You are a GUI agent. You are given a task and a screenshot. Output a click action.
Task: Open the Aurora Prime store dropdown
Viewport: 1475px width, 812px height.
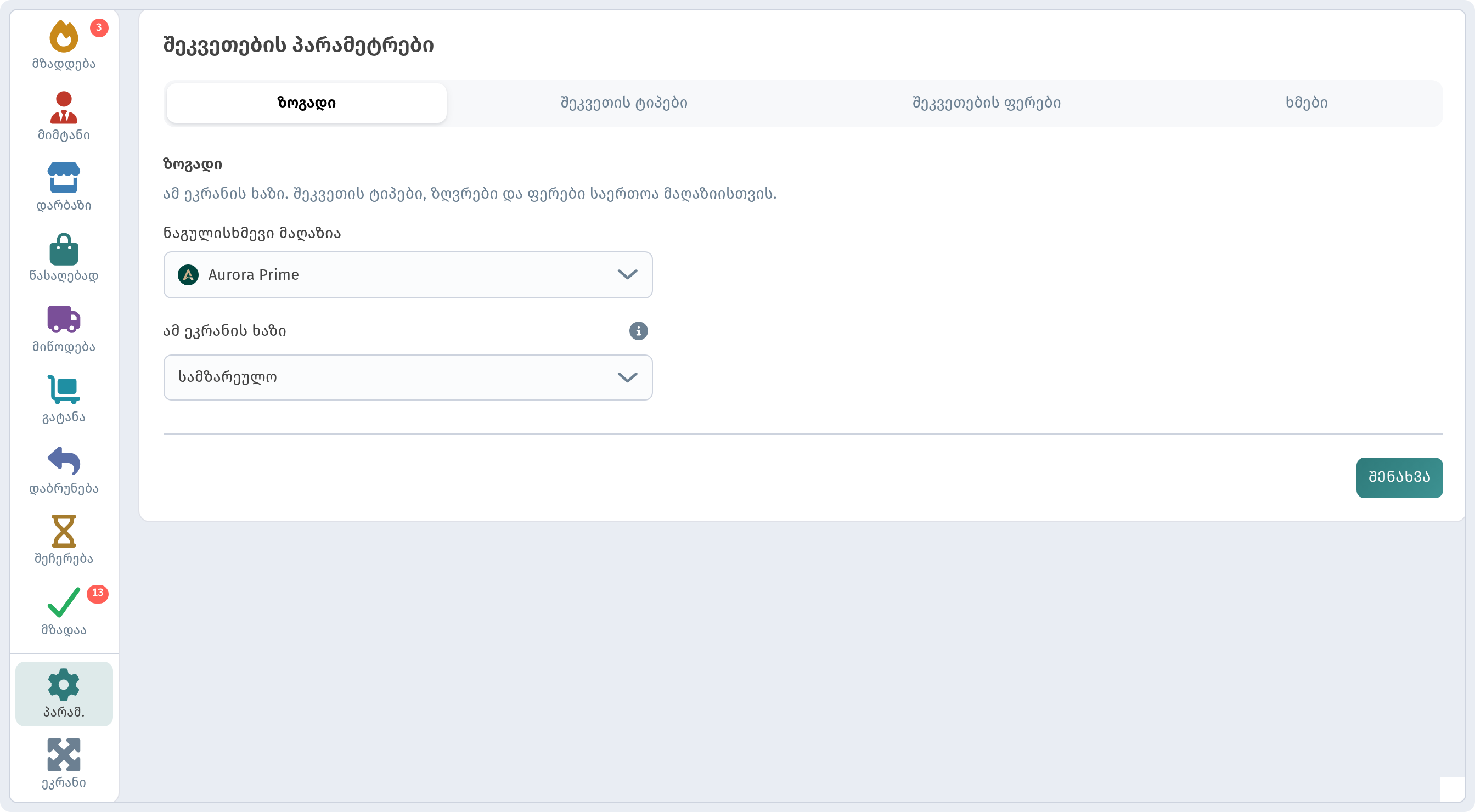(408, 275)
